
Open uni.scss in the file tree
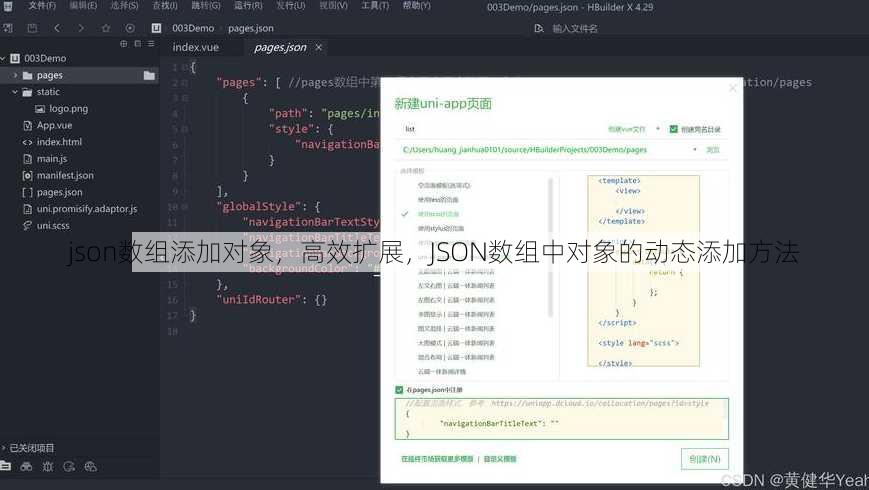(53, 226)
